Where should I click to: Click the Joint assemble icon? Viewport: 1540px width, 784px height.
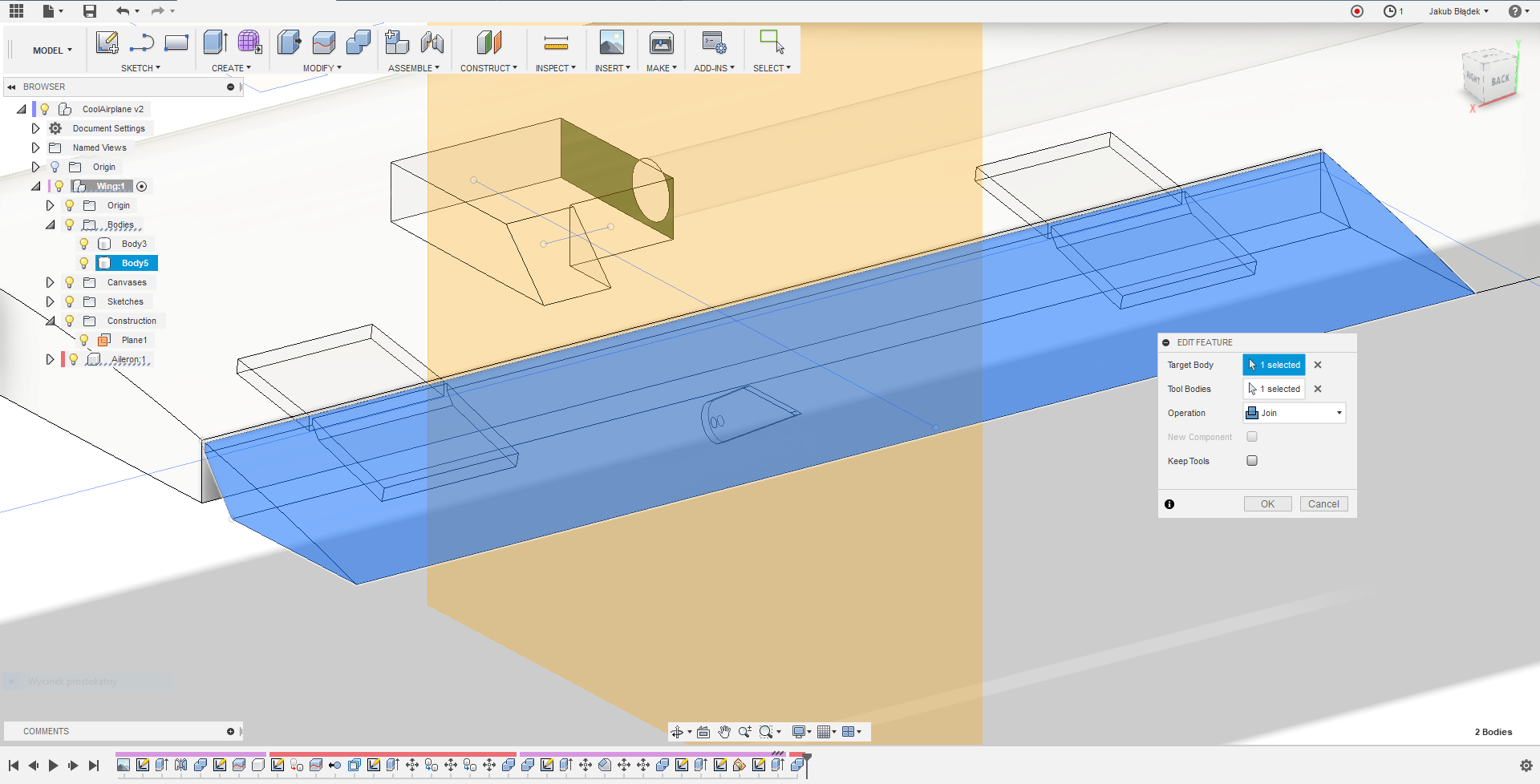(432, 42)
